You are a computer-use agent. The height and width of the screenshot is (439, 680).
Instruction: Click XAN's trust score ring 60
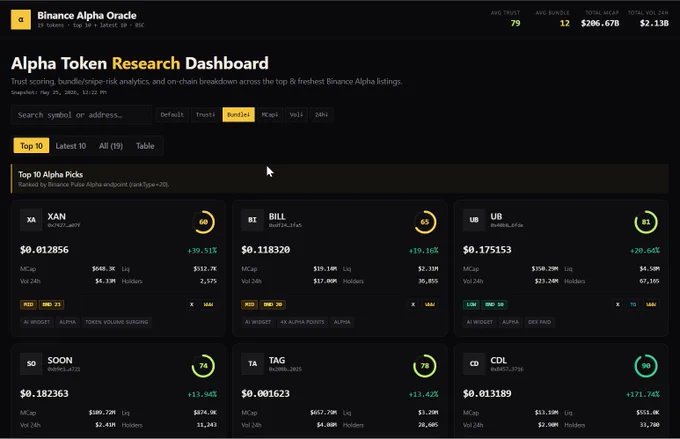pyautogui.click(x=203, y=222)
